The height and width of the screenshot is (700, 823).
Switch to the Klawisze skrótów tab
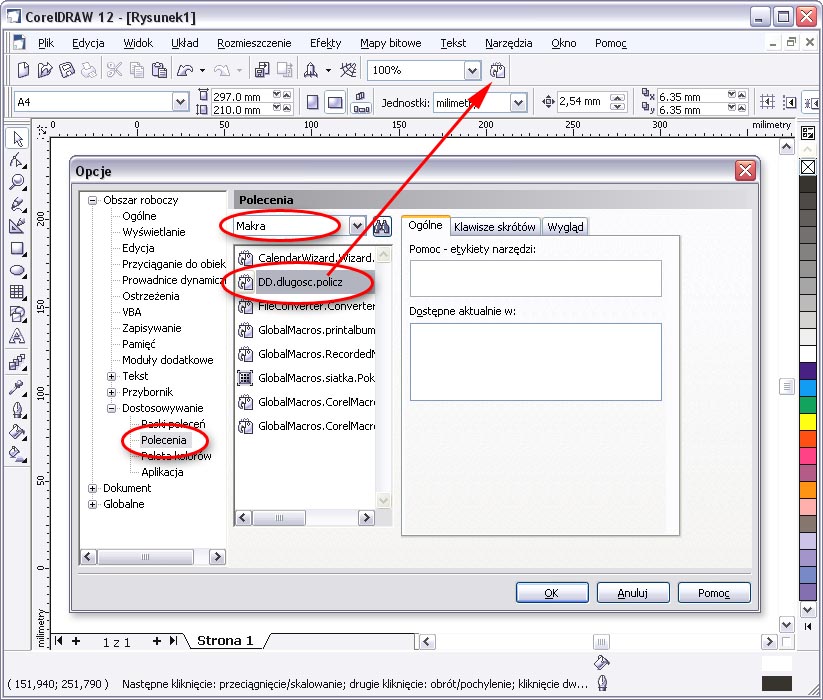coord(495,227)
